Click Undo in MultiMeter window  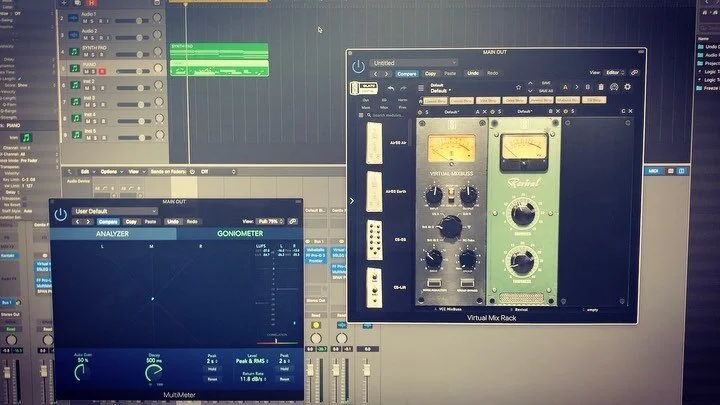[173, 222]
